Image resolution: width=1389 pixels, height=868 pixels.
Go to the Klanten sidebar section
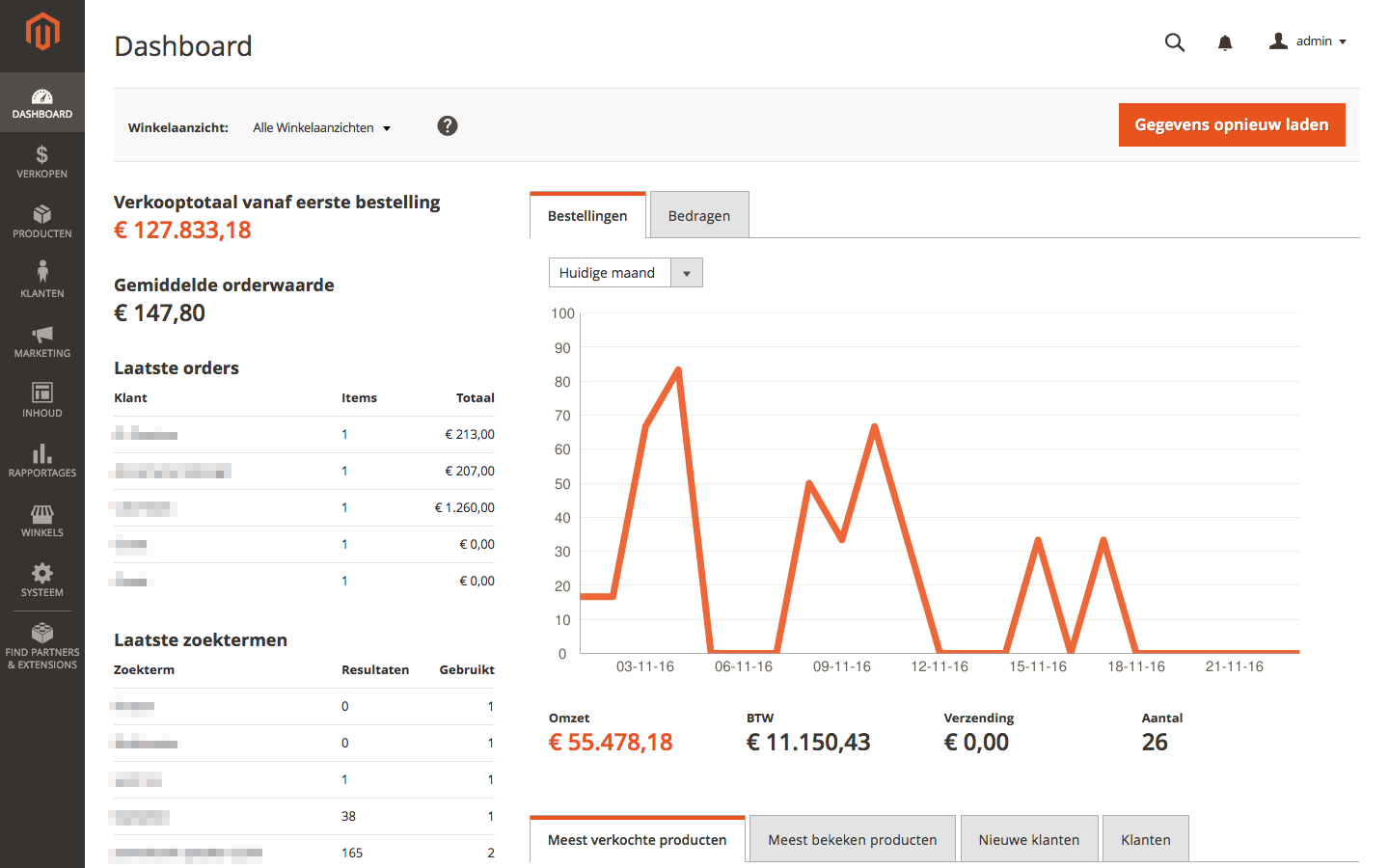pos(42,281)
